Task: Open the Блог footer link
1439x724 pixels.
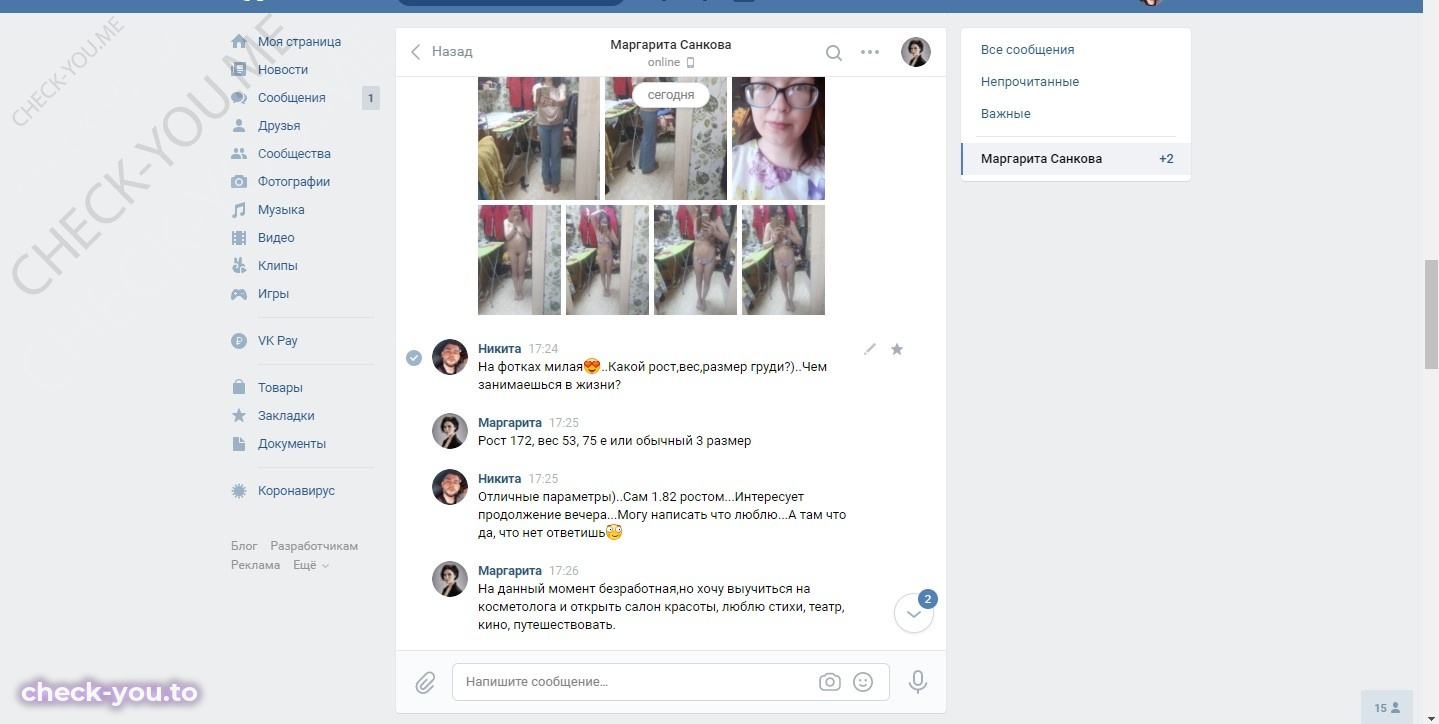Action: (244, 546)
